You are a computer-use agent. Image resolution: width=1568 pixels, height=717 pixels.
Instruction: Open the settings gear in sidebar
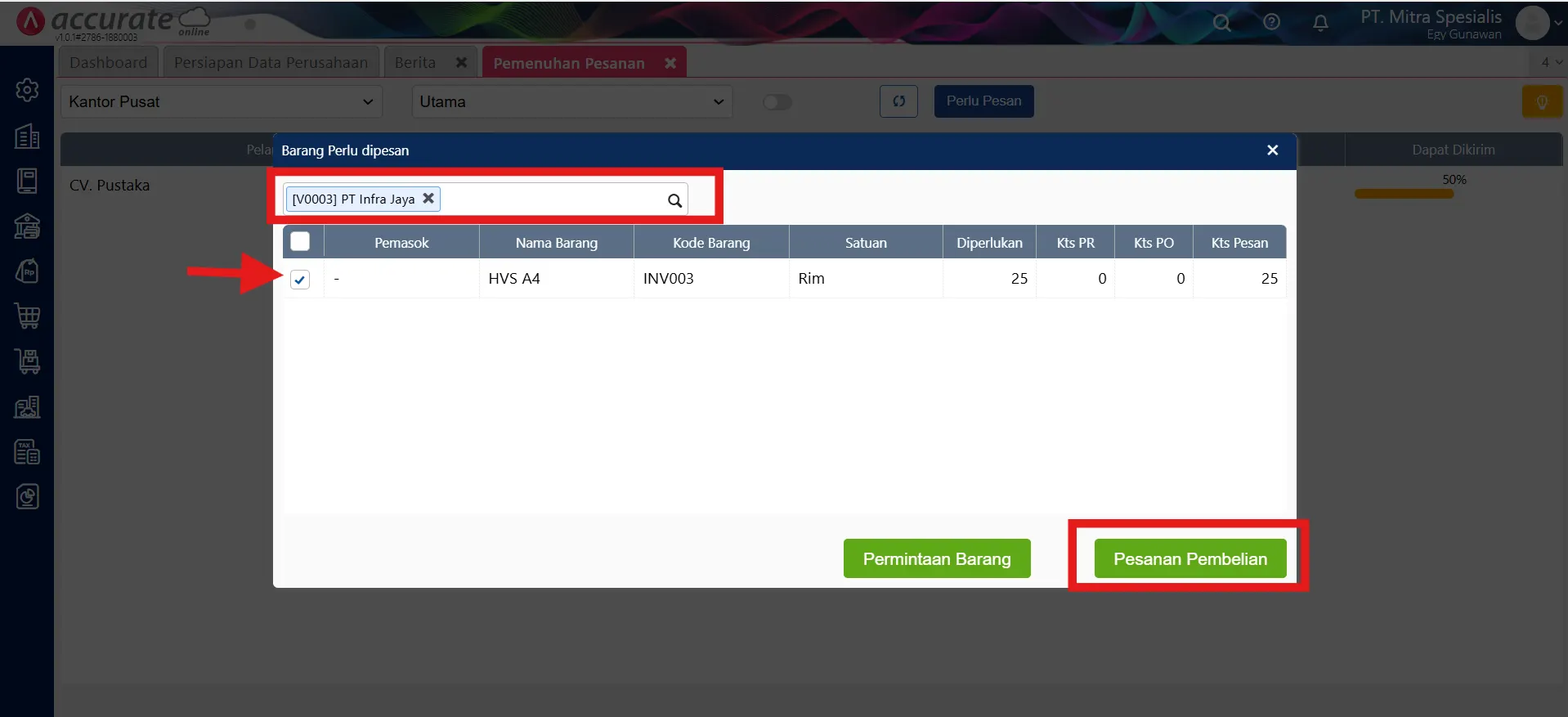[27, 90]
